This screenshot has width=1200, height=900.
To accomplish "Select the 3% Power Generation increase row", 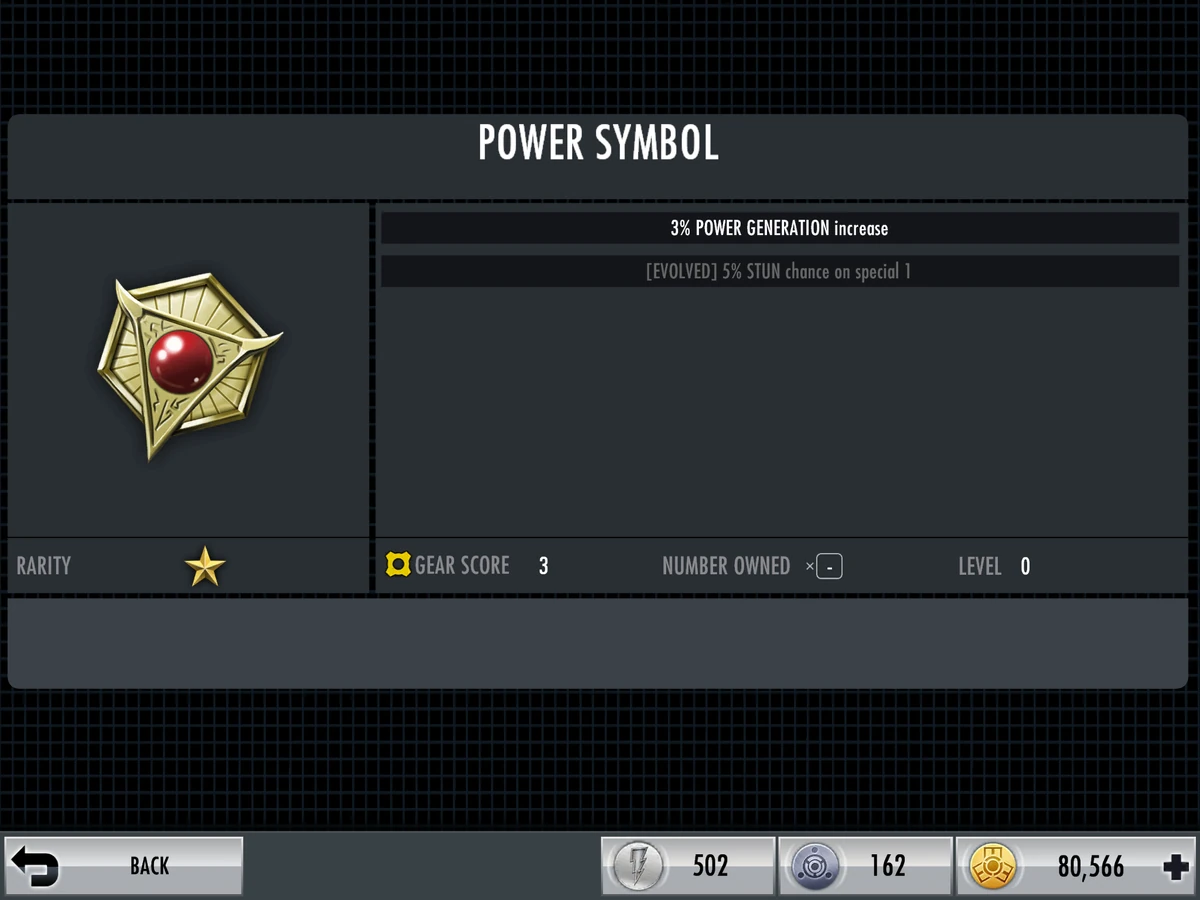I will pyautogui.click(x=780, y=228).
